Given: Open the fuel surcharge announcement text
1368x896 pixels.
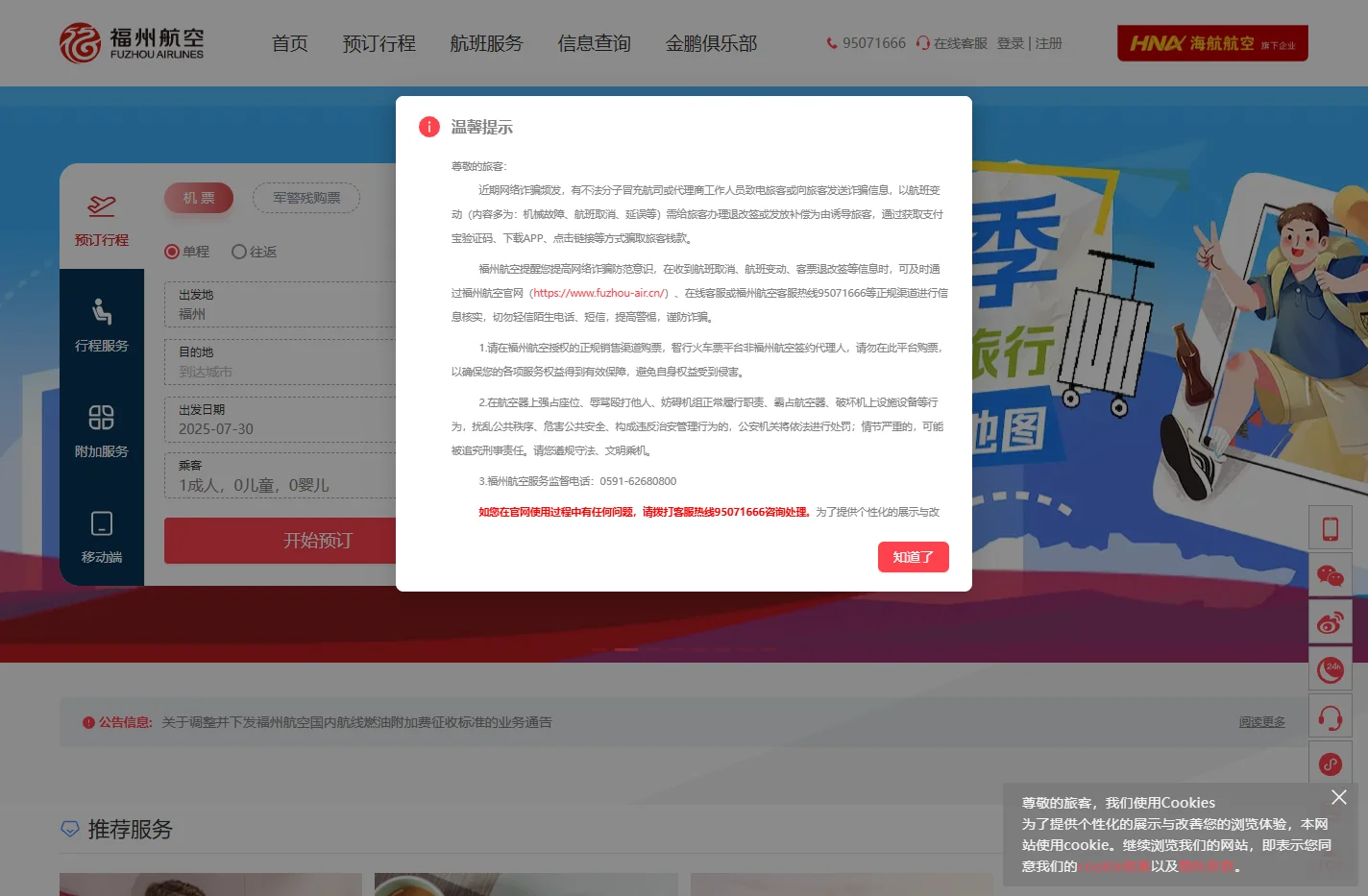Looking at the screenshot, I should pos(357,722).
